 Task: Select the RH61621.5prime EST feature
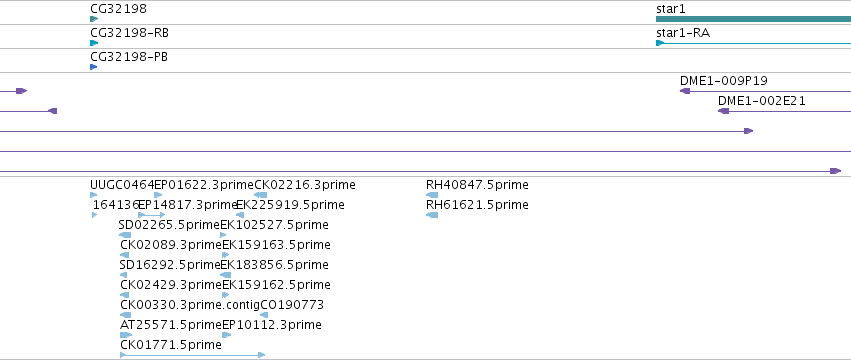coord(432,215)
